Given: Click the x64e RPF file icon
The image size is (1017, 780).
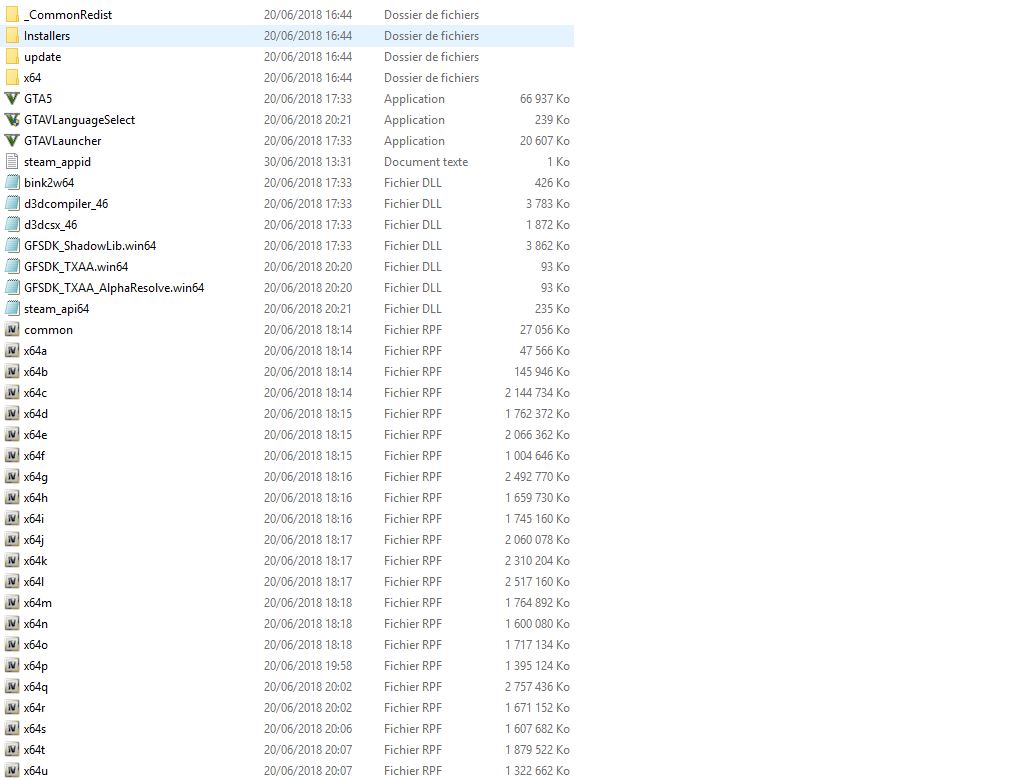Looking at the screenshot, I should 12,435.
